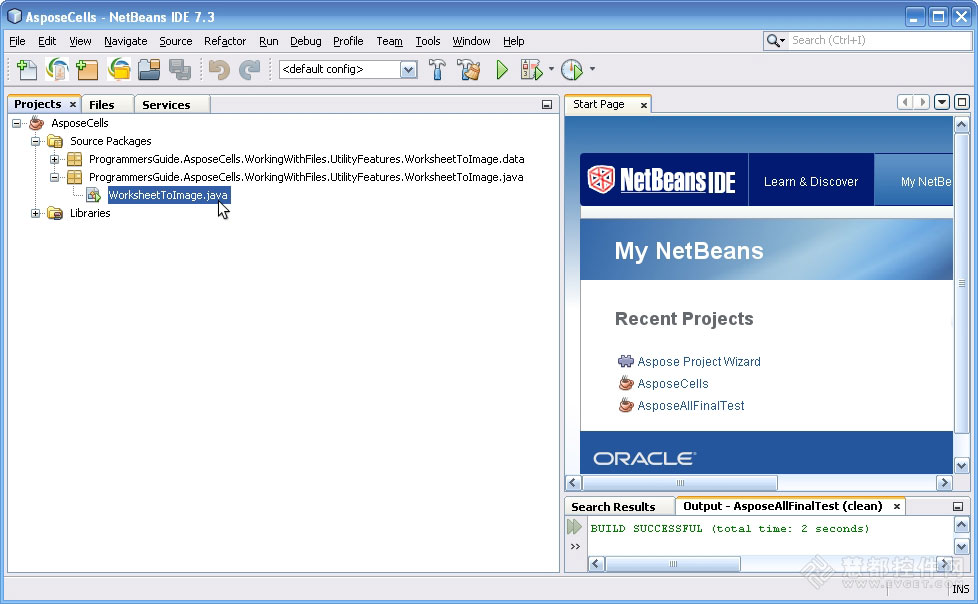Open the AsposeAllFinalTest recent project link

coord(690,406)
